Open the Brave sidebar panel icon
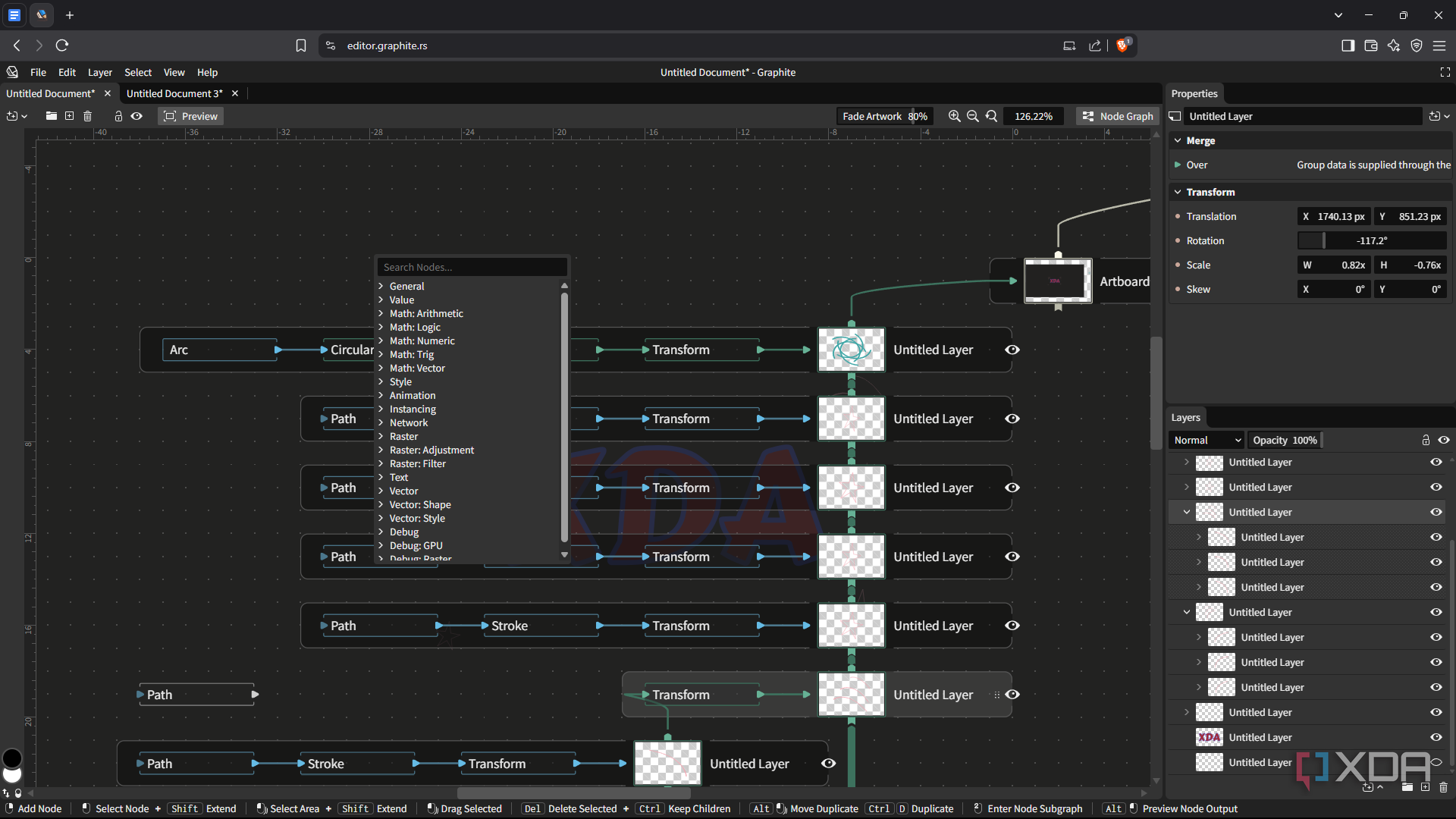This screenshot has height=819, width=1456. click(x=1348, y=45)
